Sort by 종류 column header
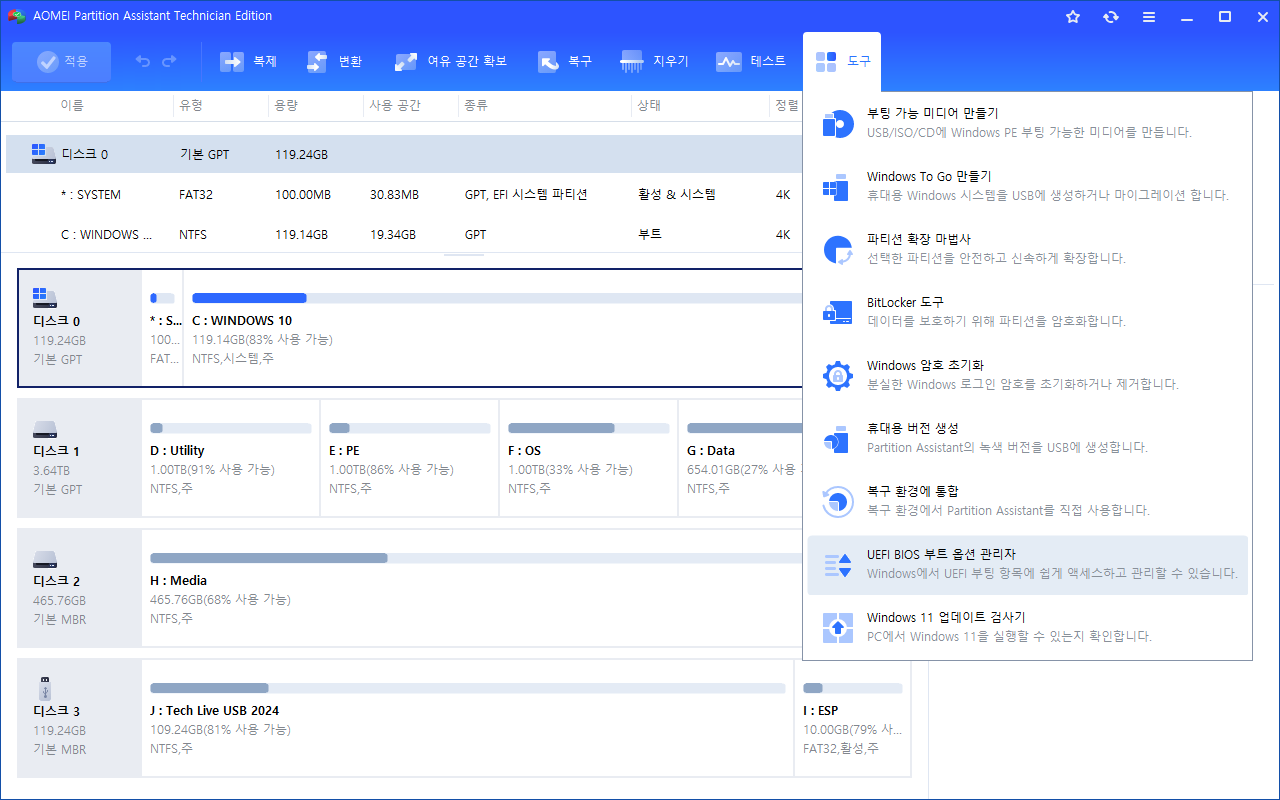The image size is (1280, 800). 476,105
